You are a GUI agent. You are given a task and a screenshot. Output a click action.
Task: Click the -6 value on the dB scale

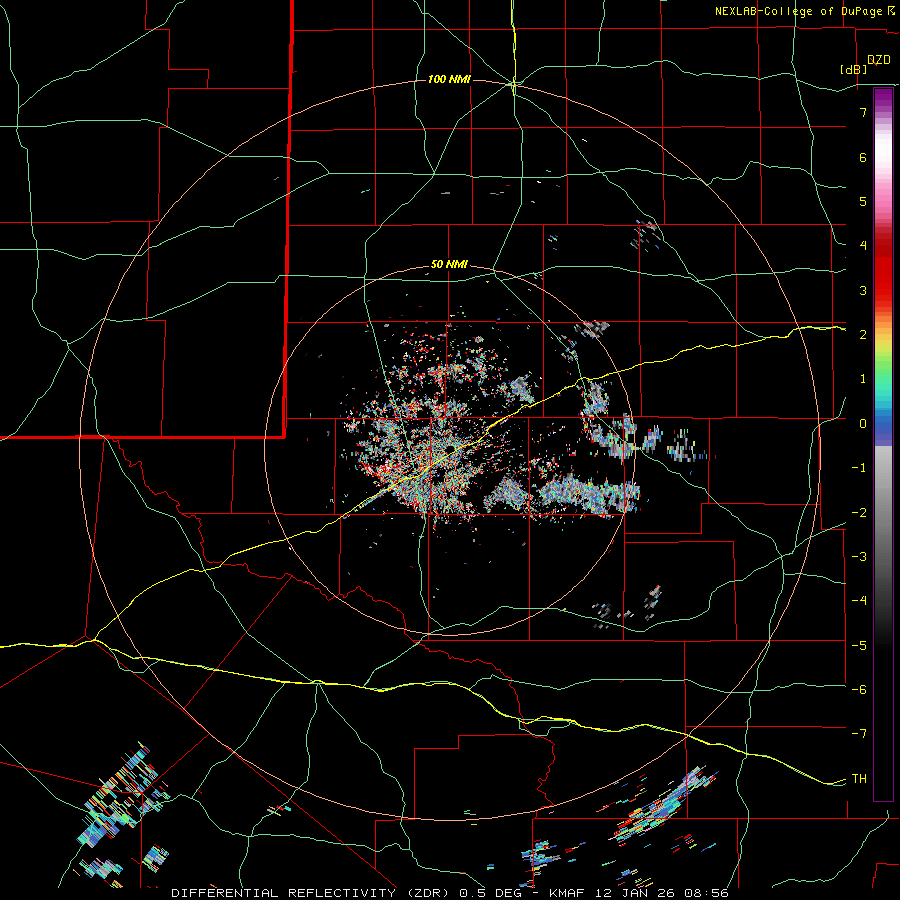coord(859,690)
